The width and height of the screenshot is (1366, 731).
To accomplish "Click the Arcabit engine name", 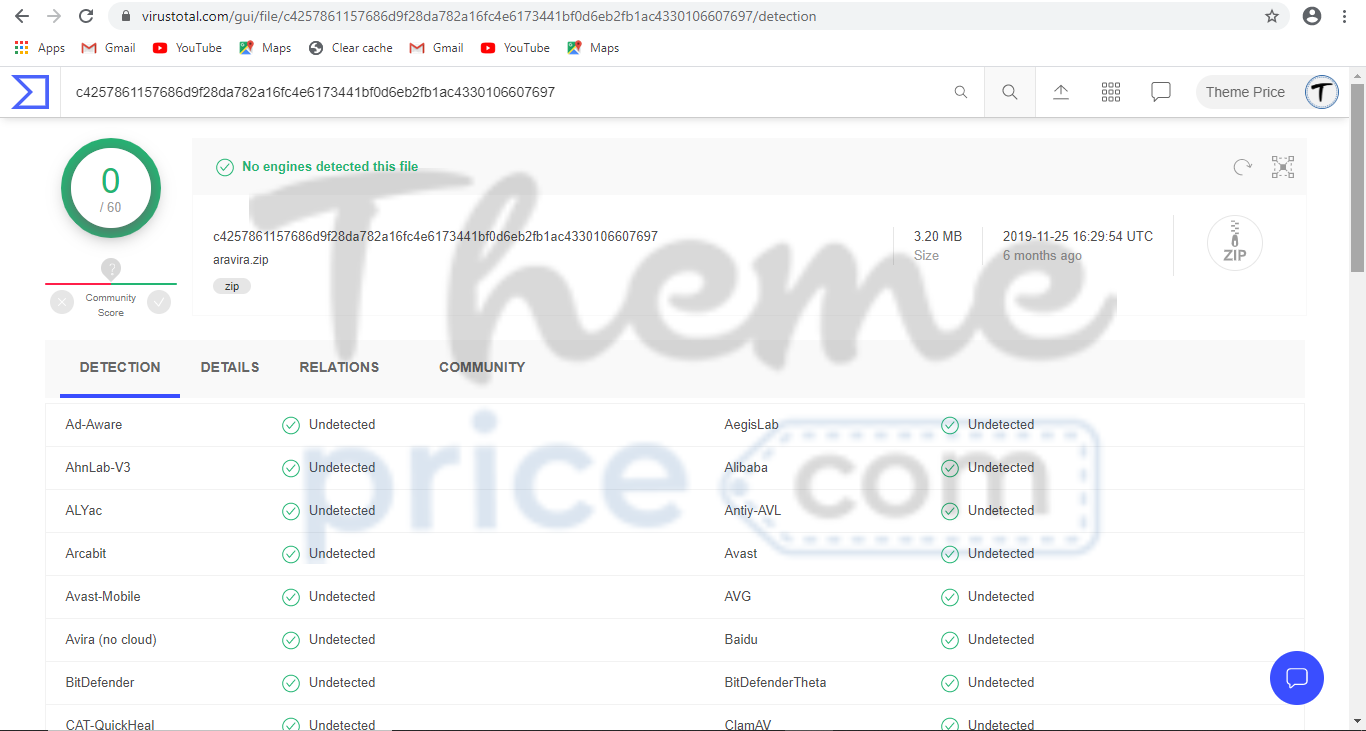I will coord(86,554).
